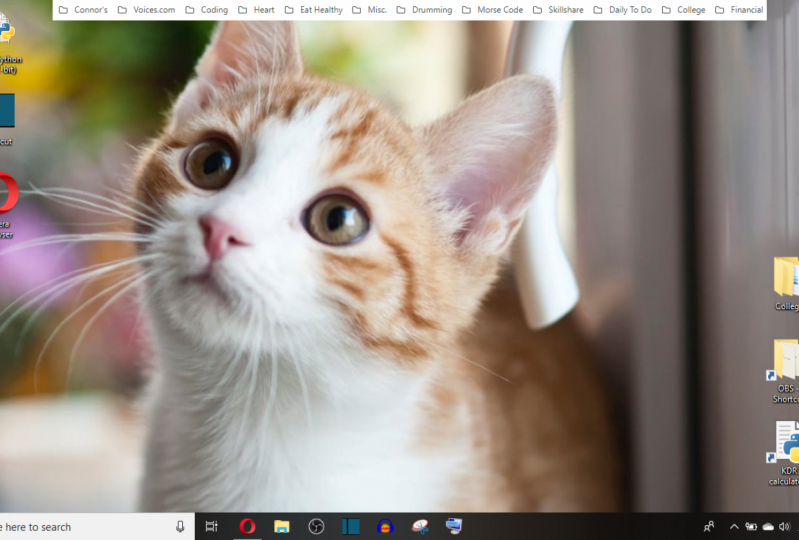Select the OBS Shortcut desktop folder

click(784, 371)
